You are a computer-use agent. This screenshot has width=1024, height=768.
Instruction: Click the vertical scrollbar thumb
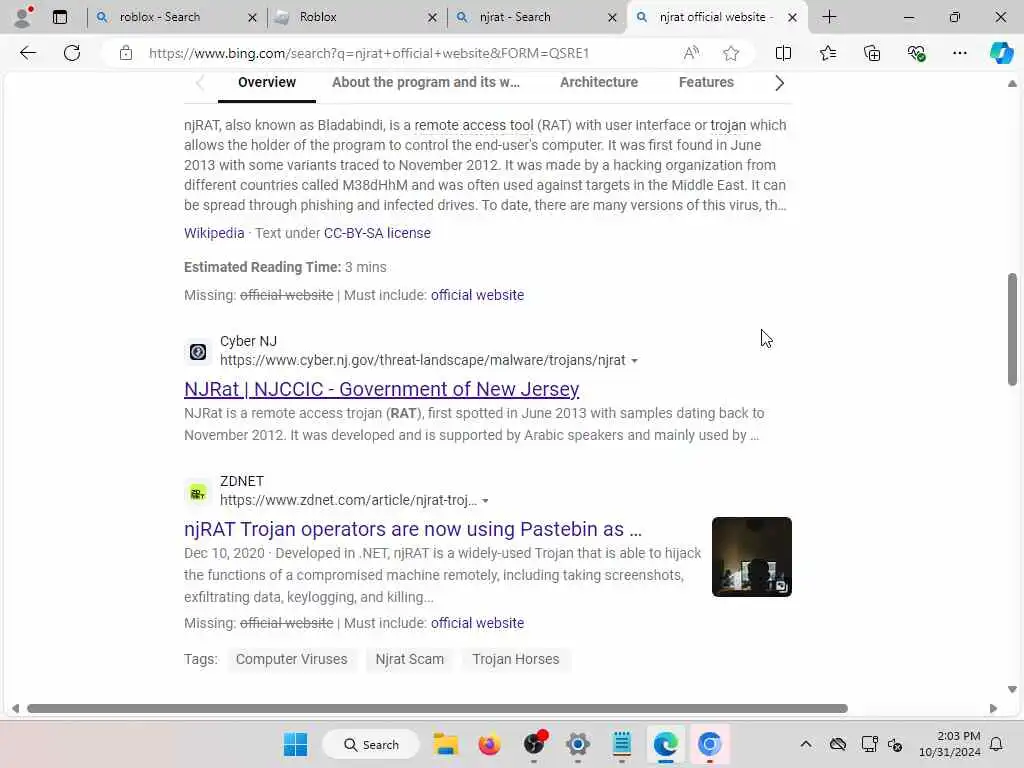pyautogui.click(x=1012, y=329)
